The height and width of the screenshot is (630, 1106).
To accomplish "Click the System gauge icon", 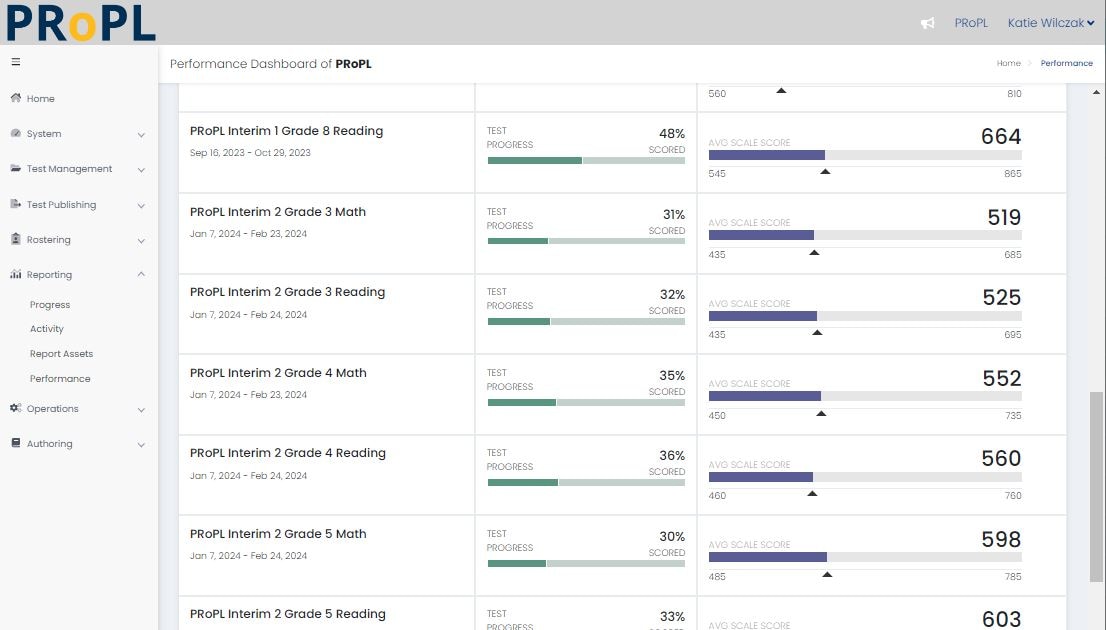I will [x=16, y=133].
